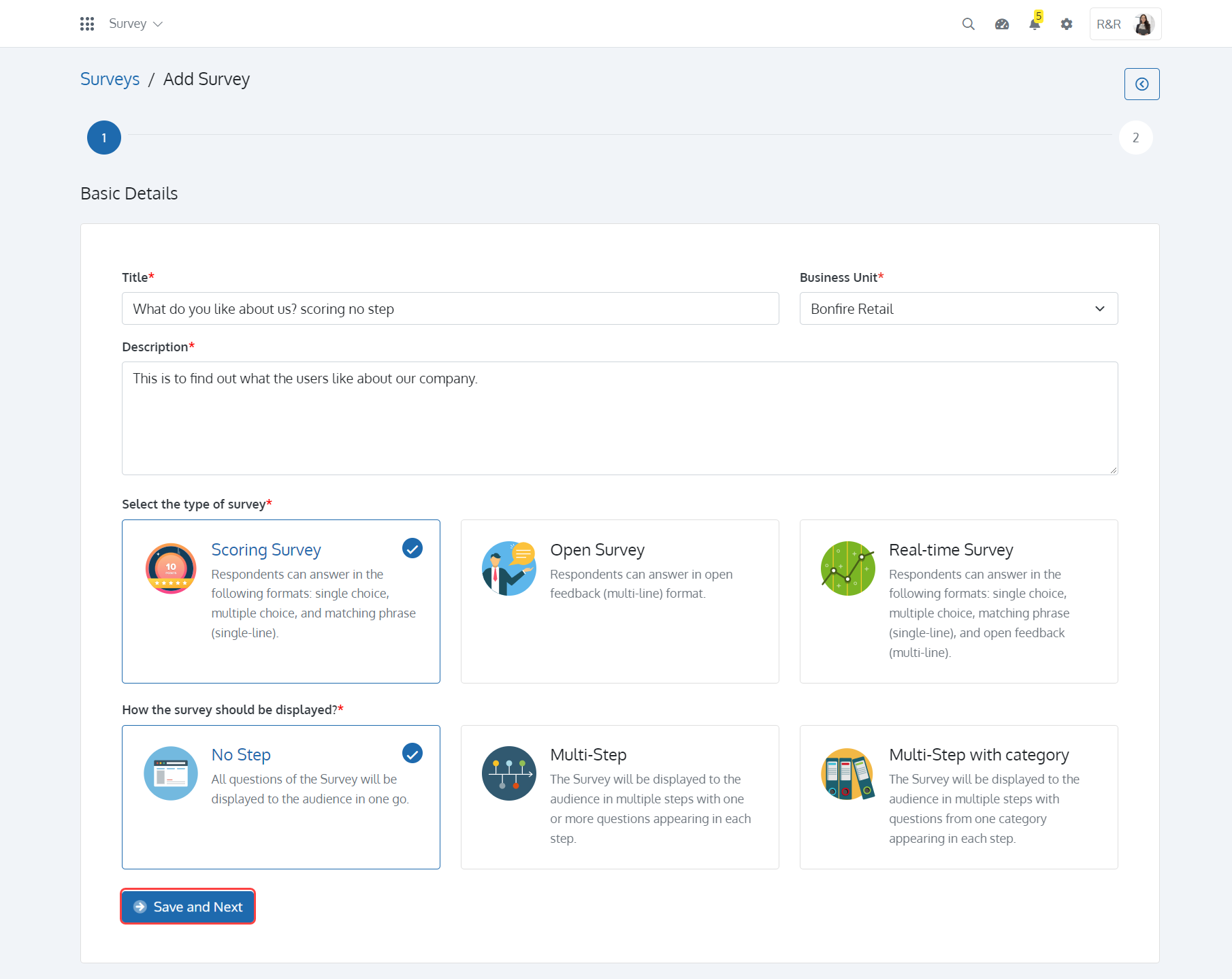Open the Survey module dropdown

click(135, 24)
